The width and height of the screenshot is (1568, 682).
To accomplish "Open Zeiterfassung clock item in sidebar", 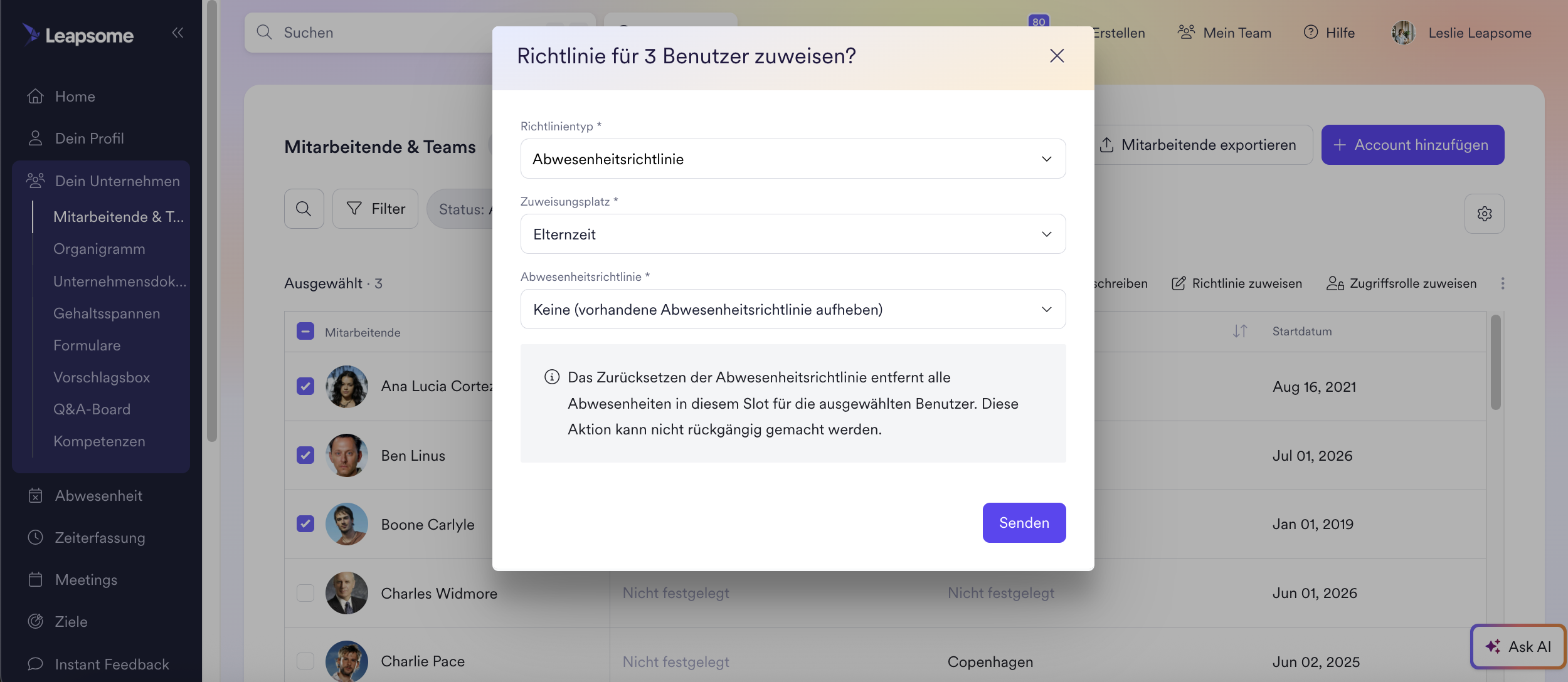I will click(100, 537).
